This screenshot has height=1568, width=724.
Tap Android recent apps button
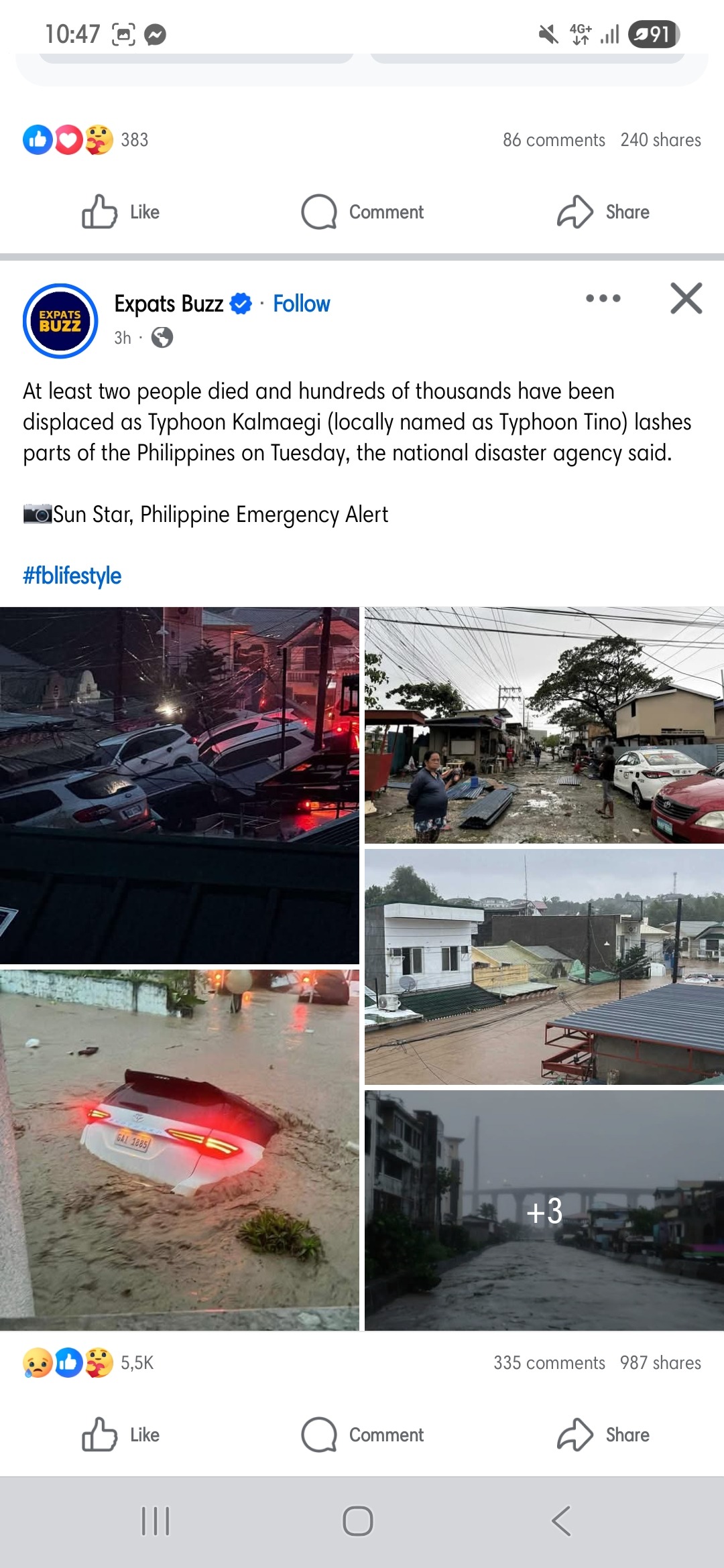pos(156,1521)
